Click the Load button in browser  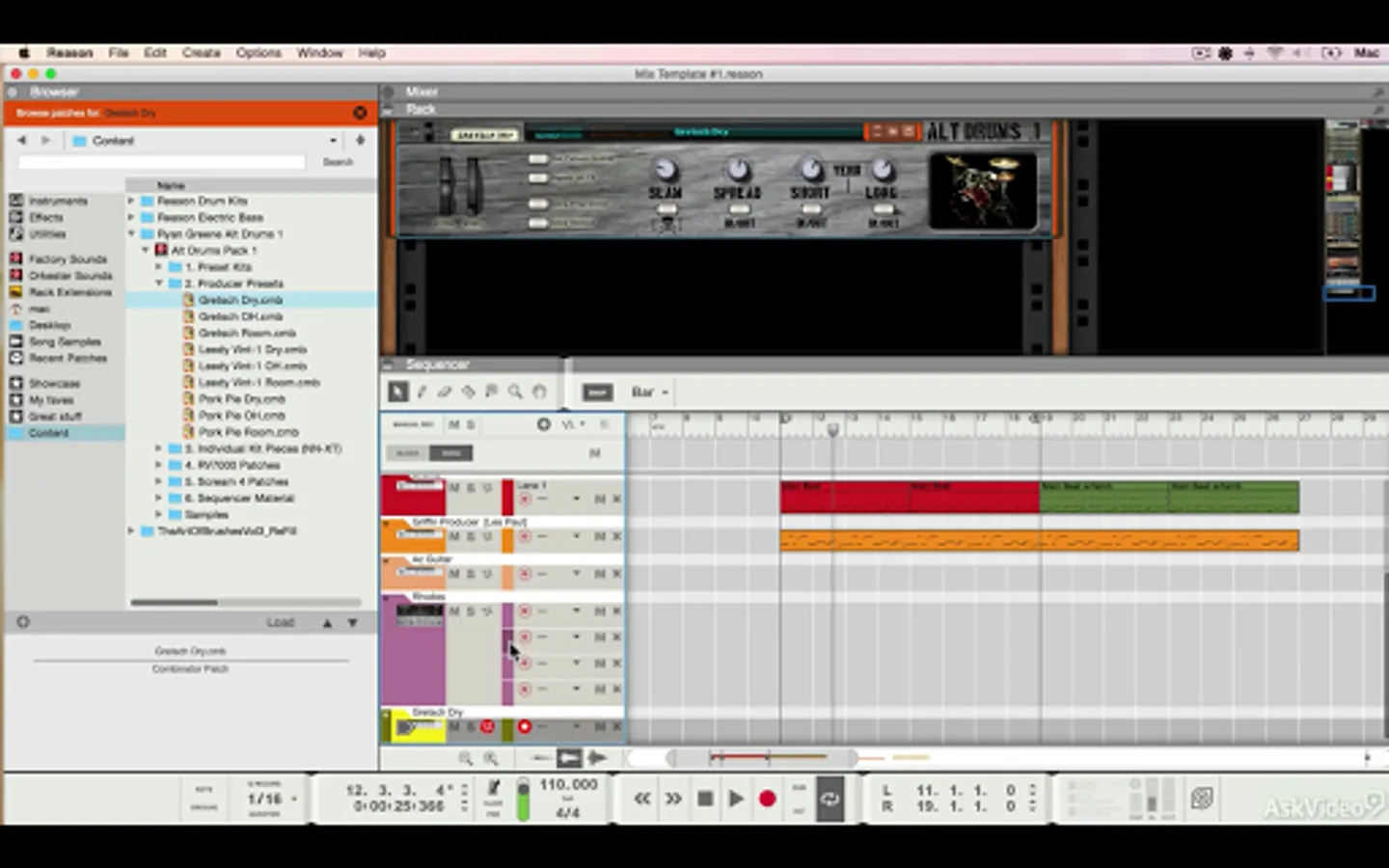click(x=281, y=622)
